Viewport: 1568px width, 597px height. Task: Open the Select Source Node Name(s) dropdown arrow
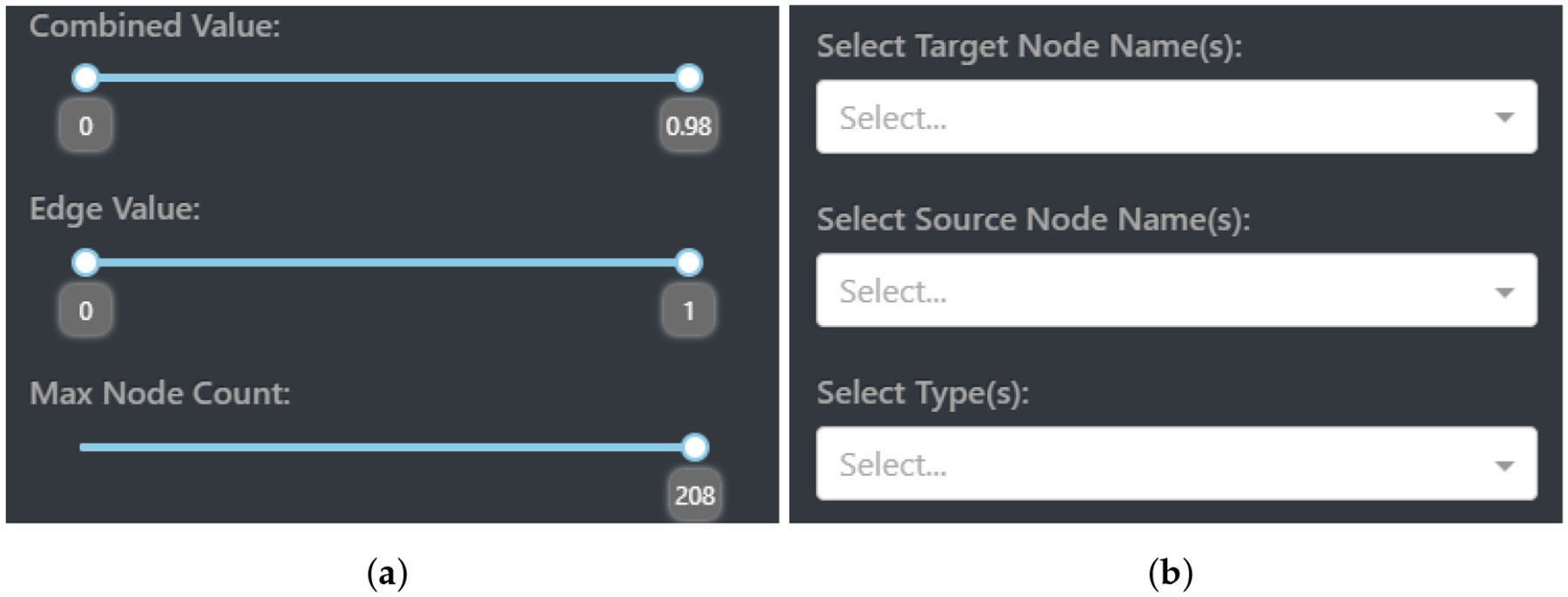pos(1504,292)
